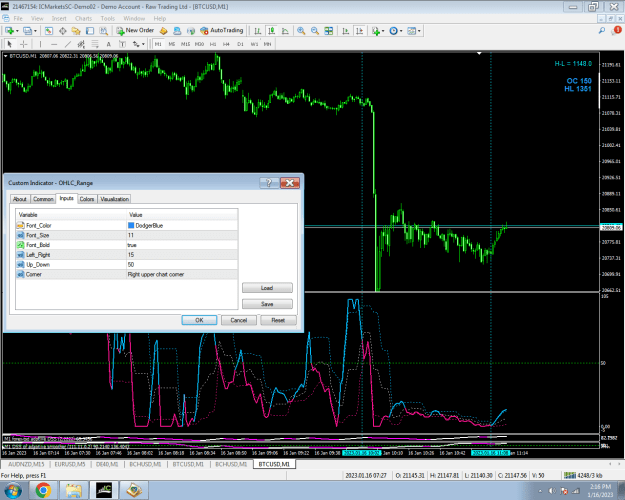Click the Zoom In magnifier icon
Screen dimensions: 625x500
301,31
